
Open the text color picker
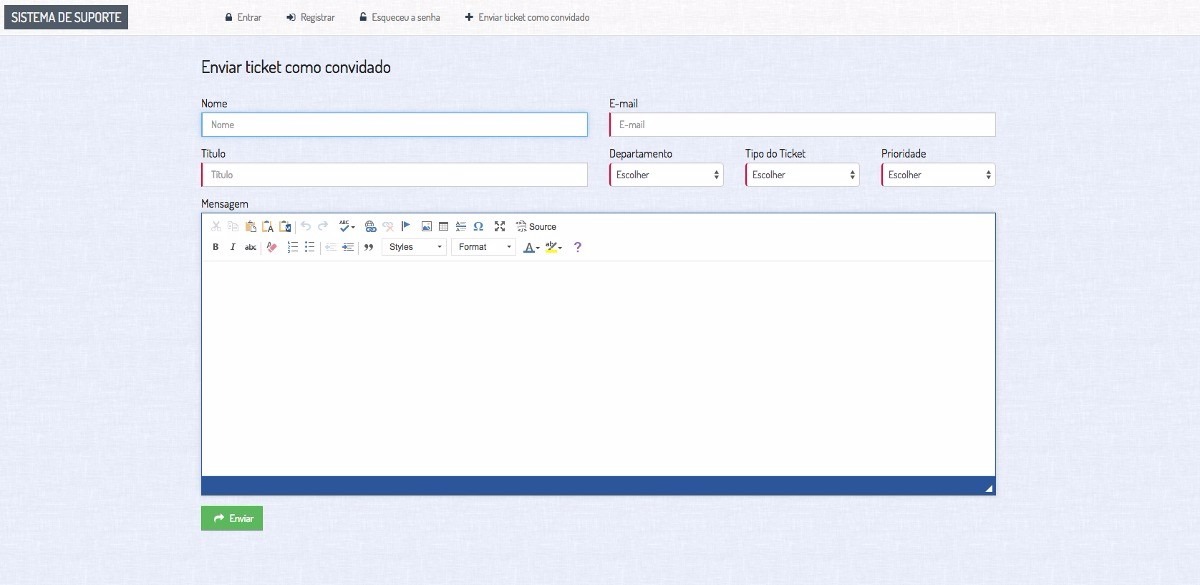tap(531, 247)
